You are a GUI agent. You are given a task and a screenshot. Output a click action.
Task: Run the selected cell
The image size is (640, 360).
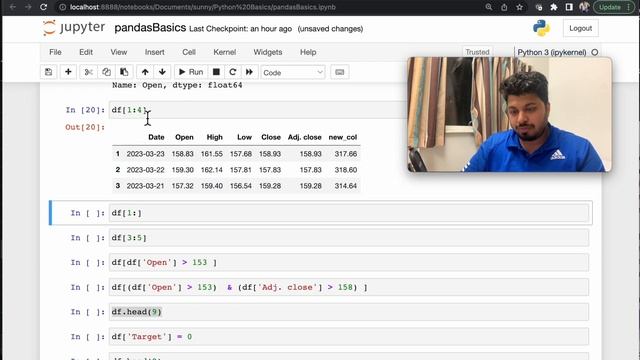tap(191, 72)
